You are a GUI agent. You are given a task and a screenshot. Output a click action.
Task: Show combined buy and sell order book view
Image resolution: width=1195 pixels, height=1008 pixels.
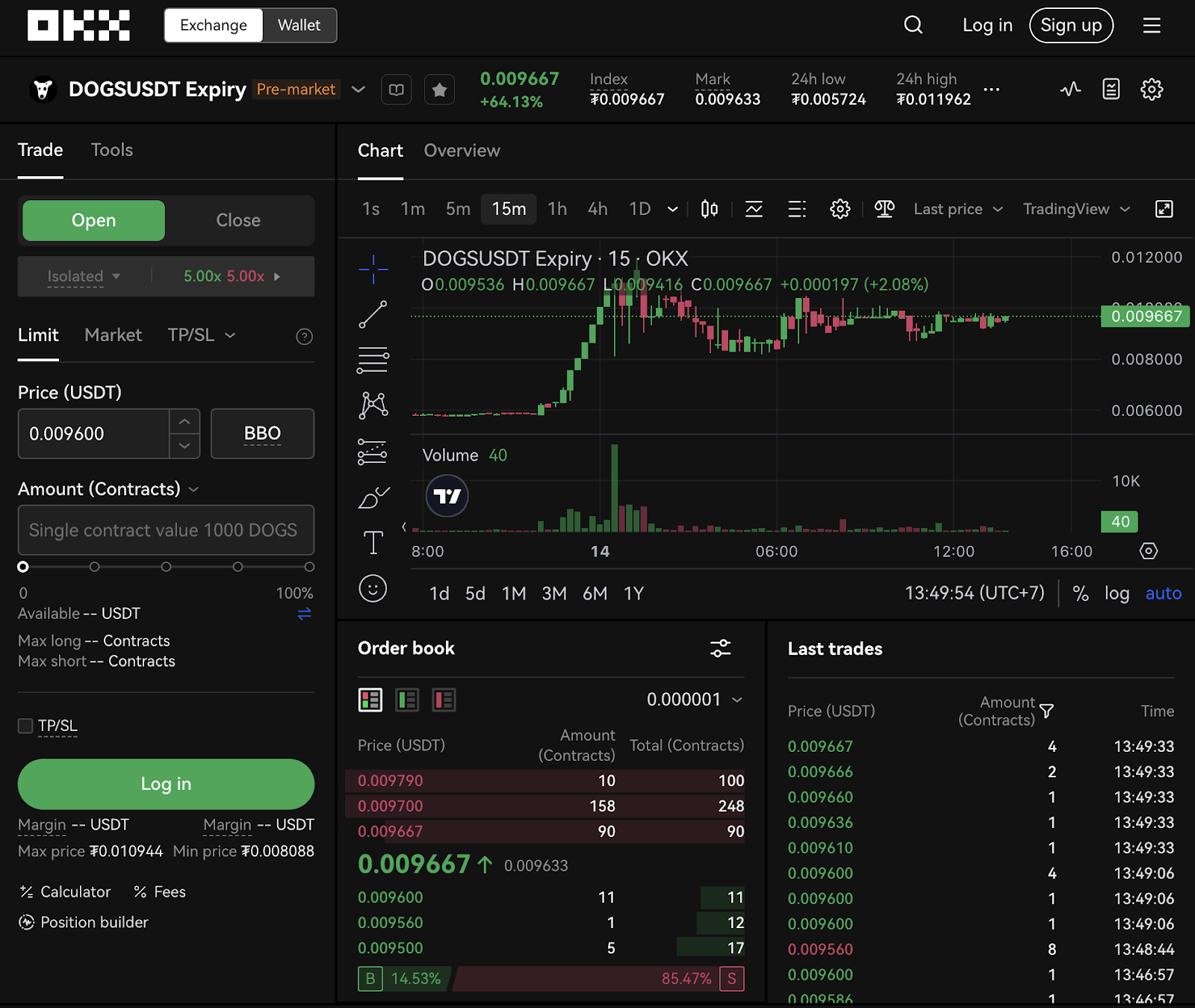click(370, 700)
